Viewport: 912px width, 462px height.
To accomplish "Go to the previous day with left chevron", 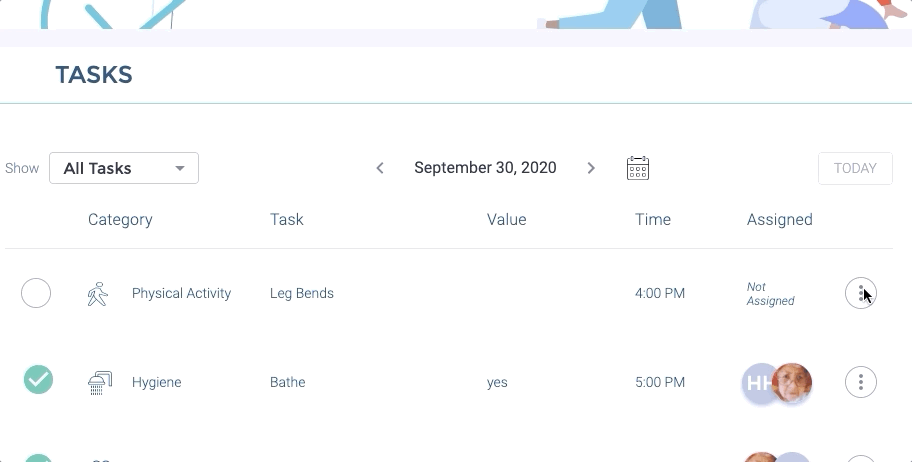I will coord(380,168).
